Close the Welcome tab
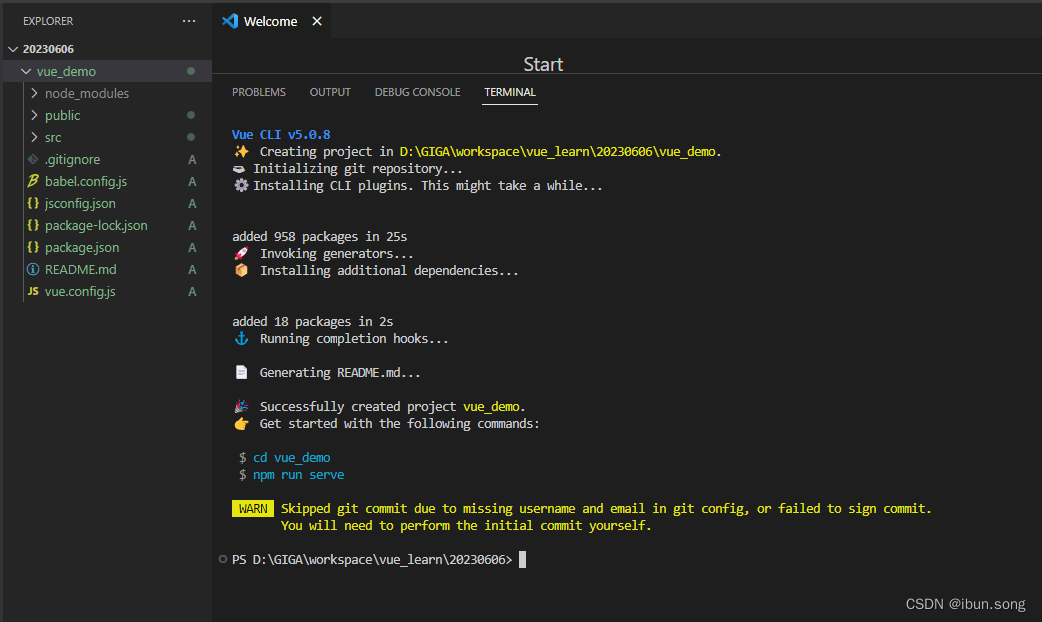 tap(317, 21)
